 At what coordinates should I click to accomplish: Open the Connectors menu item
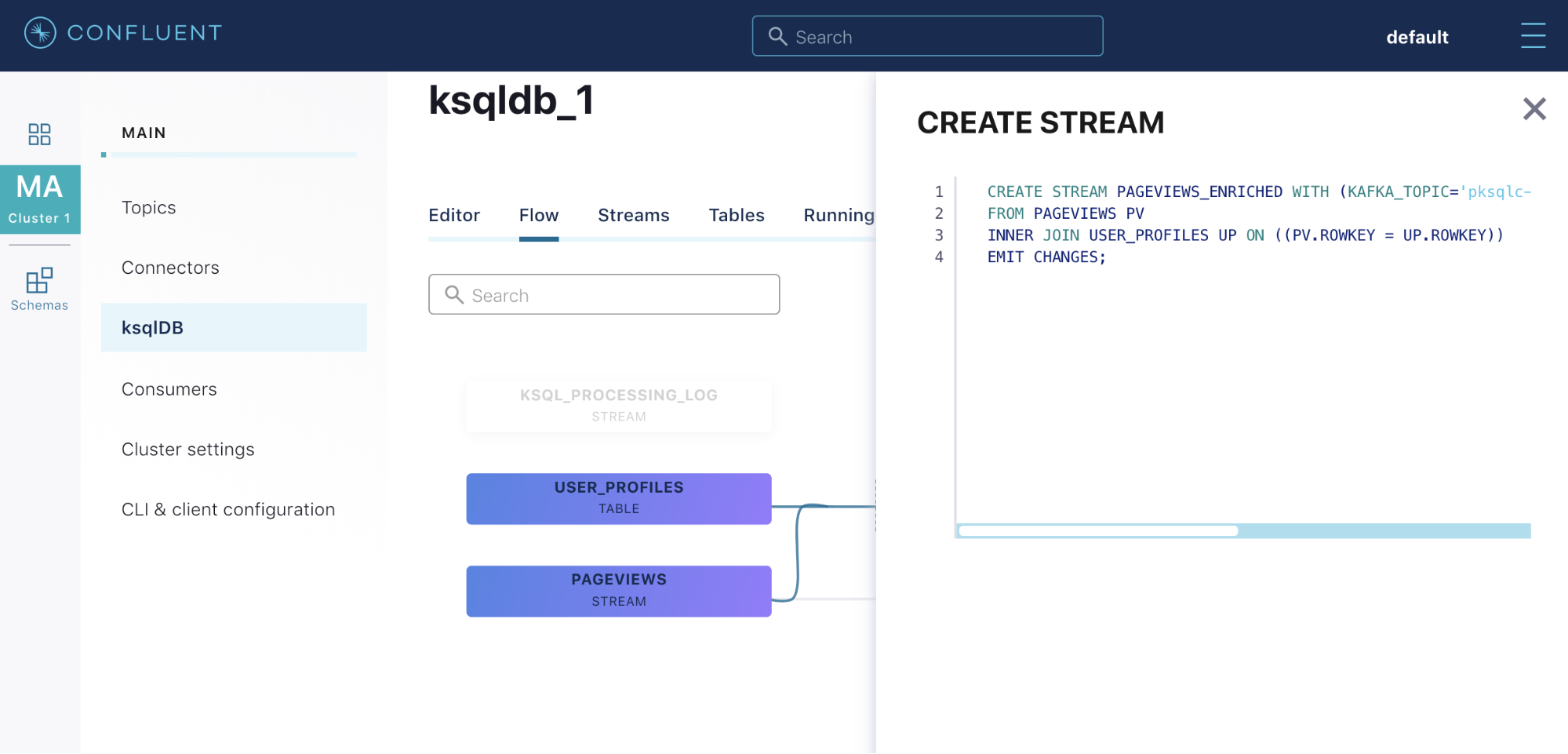pyautogui.click(x=170, y=268)
